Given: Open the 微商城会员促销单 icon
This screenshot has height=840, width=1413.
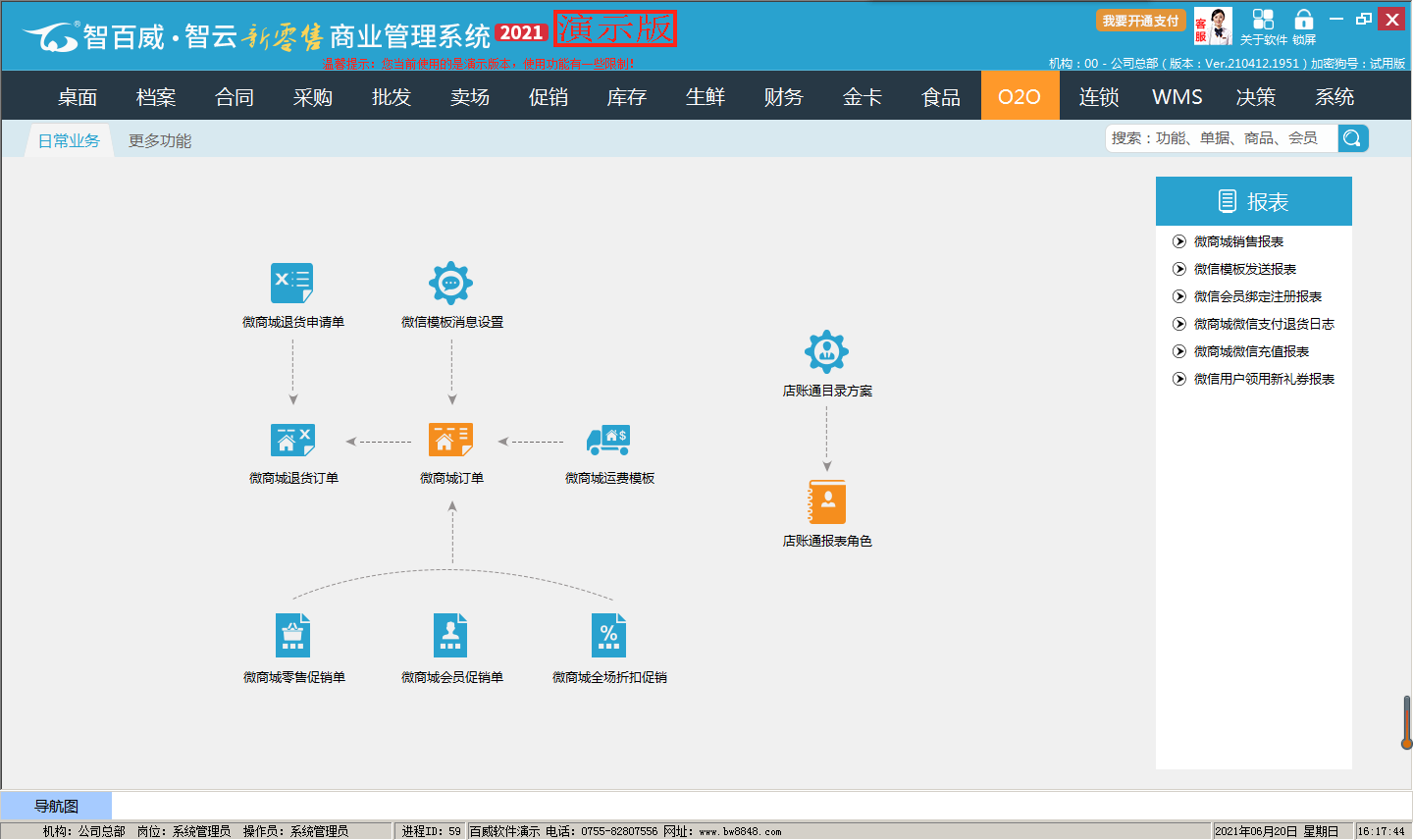Looking at the screenshot, I should tap(451, 636).
